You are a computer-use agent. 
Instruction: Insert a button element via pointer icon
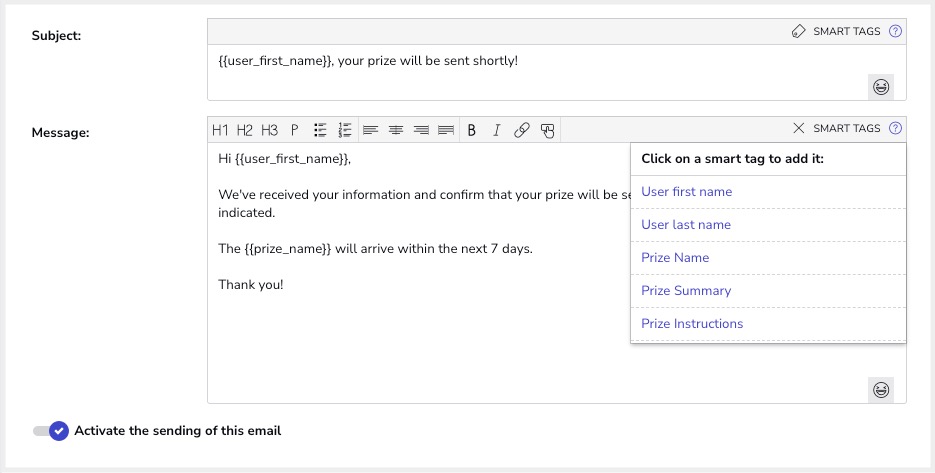pos(547,131)
